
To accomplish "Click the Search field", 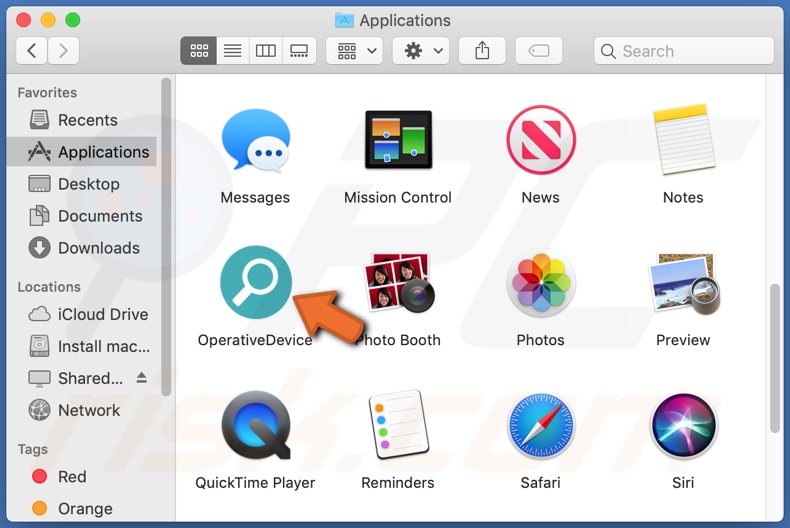I will (684, 51).
